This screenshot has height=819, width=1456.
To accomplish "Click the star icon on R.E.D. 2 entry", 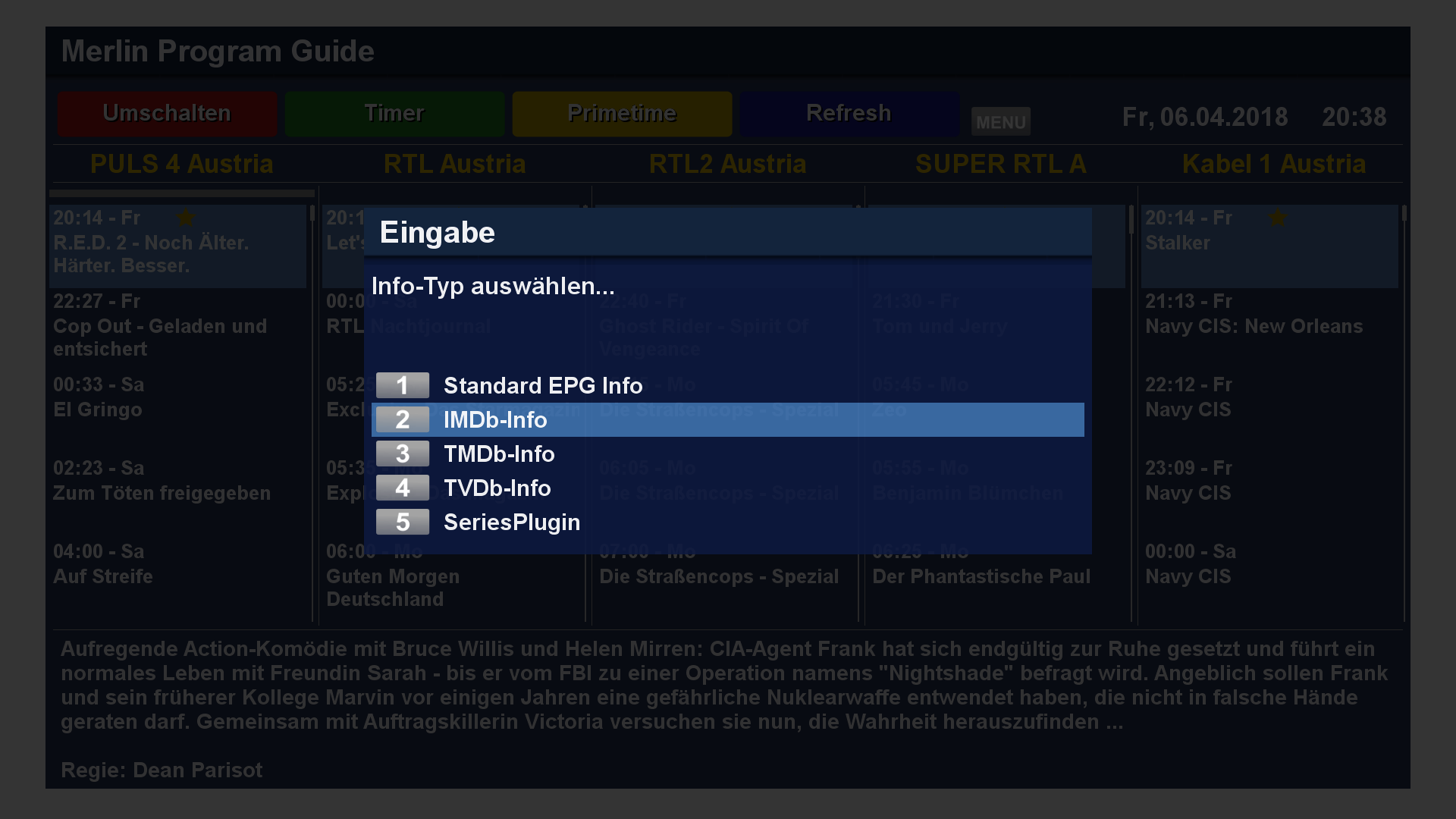I will (186, 218).
